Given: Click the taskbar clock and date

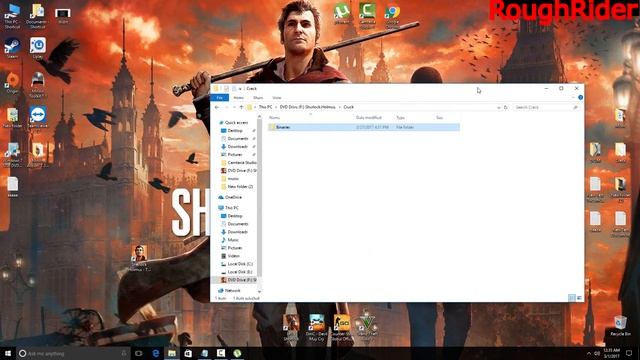Looking at the screenshot, I should coord(611,353).
